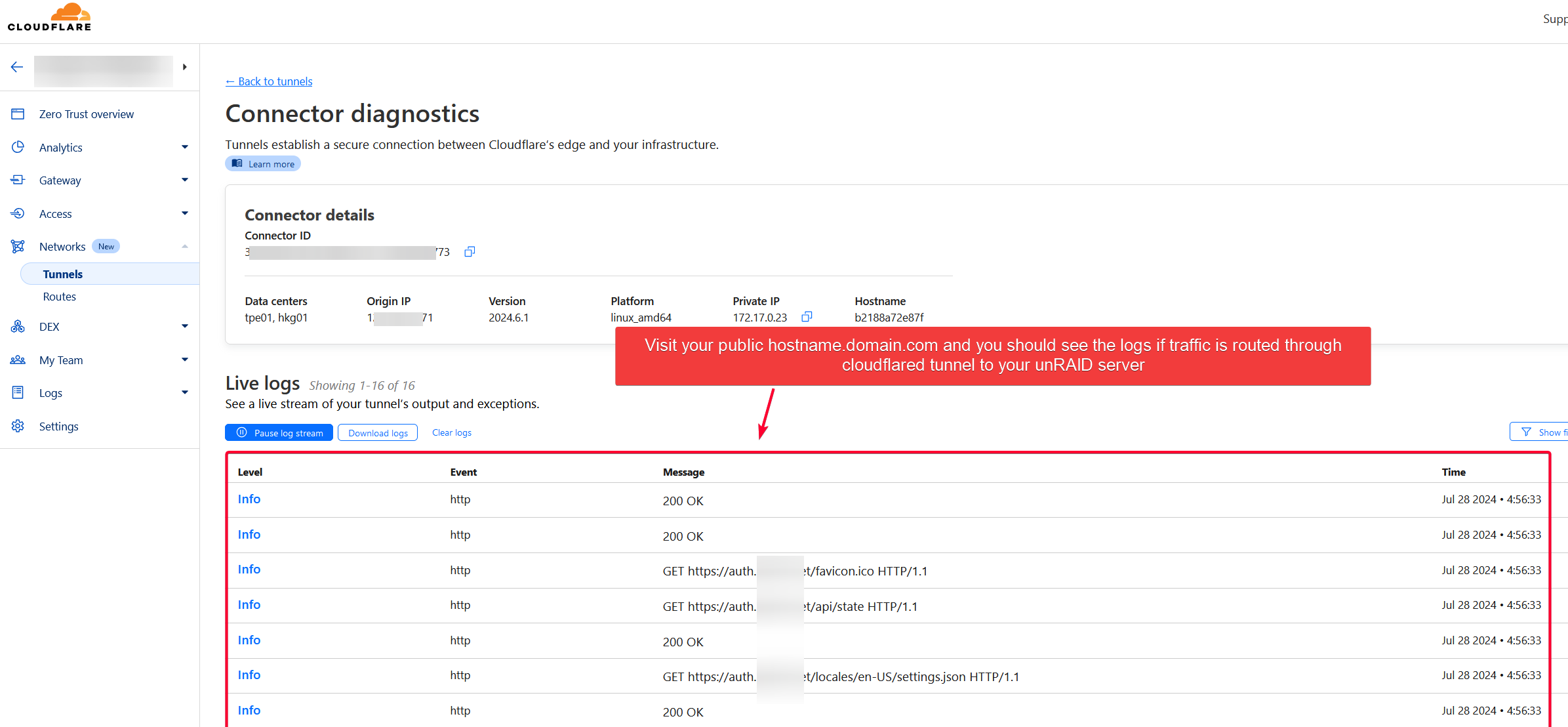Select Routes in sidebar
Viewport: 1568px width, 727px height.
point(60,297)
